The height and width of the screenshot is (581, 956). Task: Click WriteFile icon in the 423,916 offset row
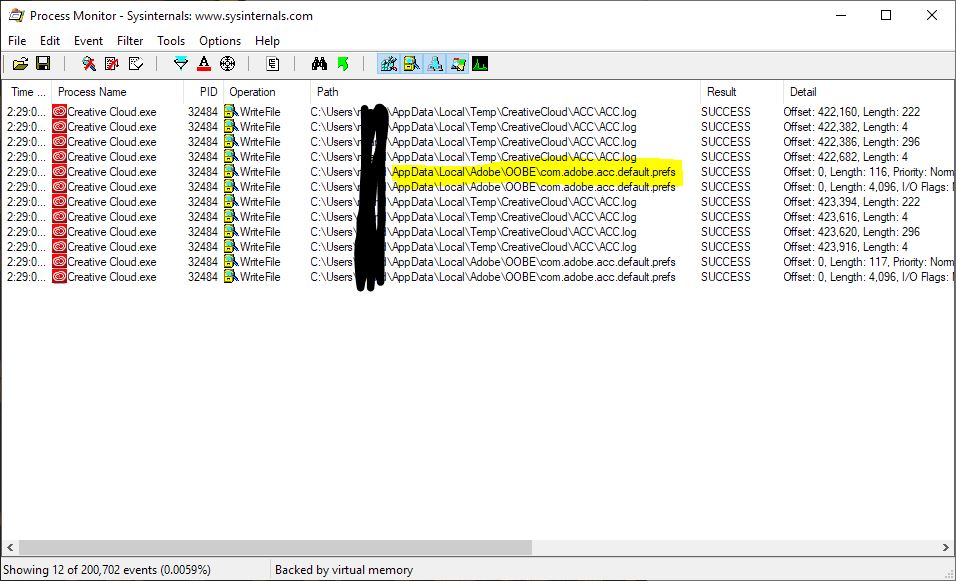tap(230, 247)
